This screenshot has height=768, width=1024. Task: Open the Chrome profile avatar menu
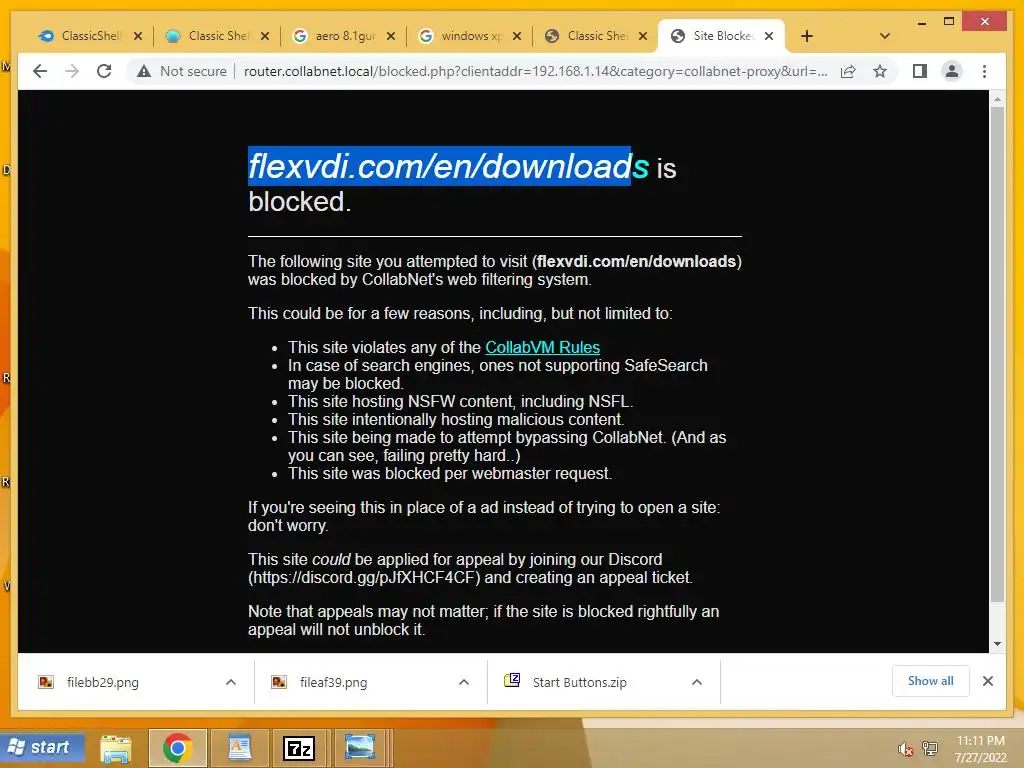pos(952,71)
